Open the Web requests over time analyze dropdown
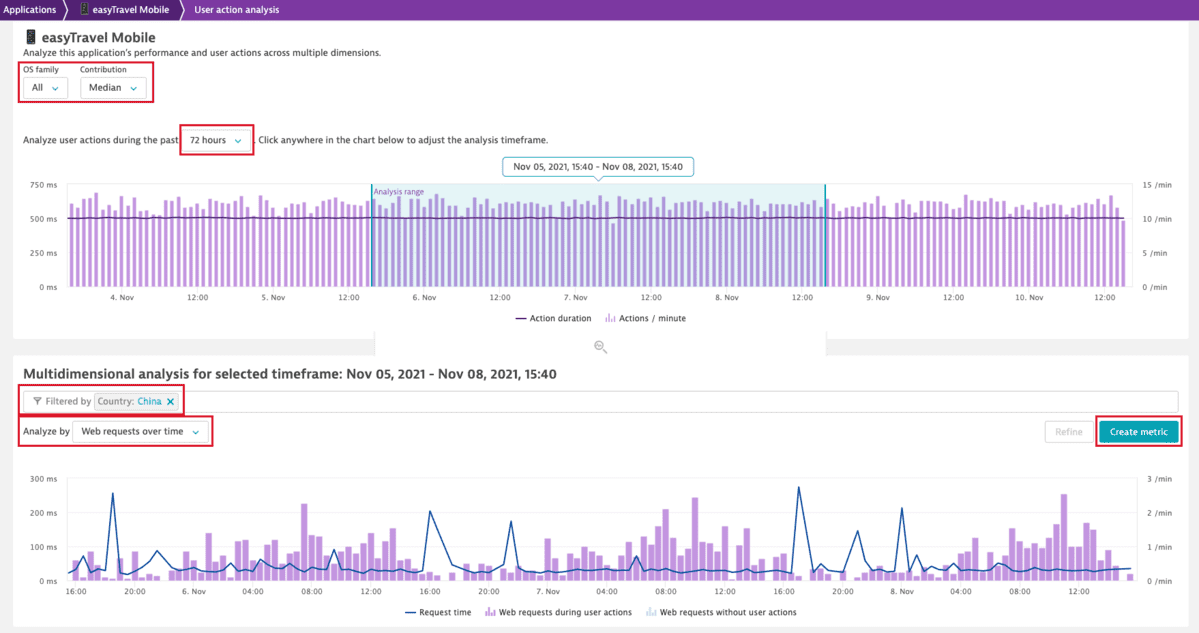 pos(141,431)
